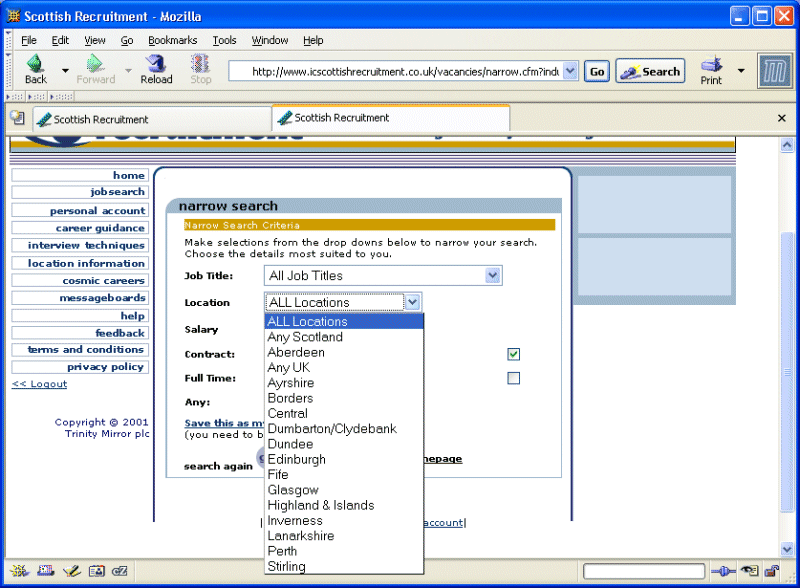Screen dimensions: 800x588
Task: Select Stirling in the location list
Action: point(344,567)
